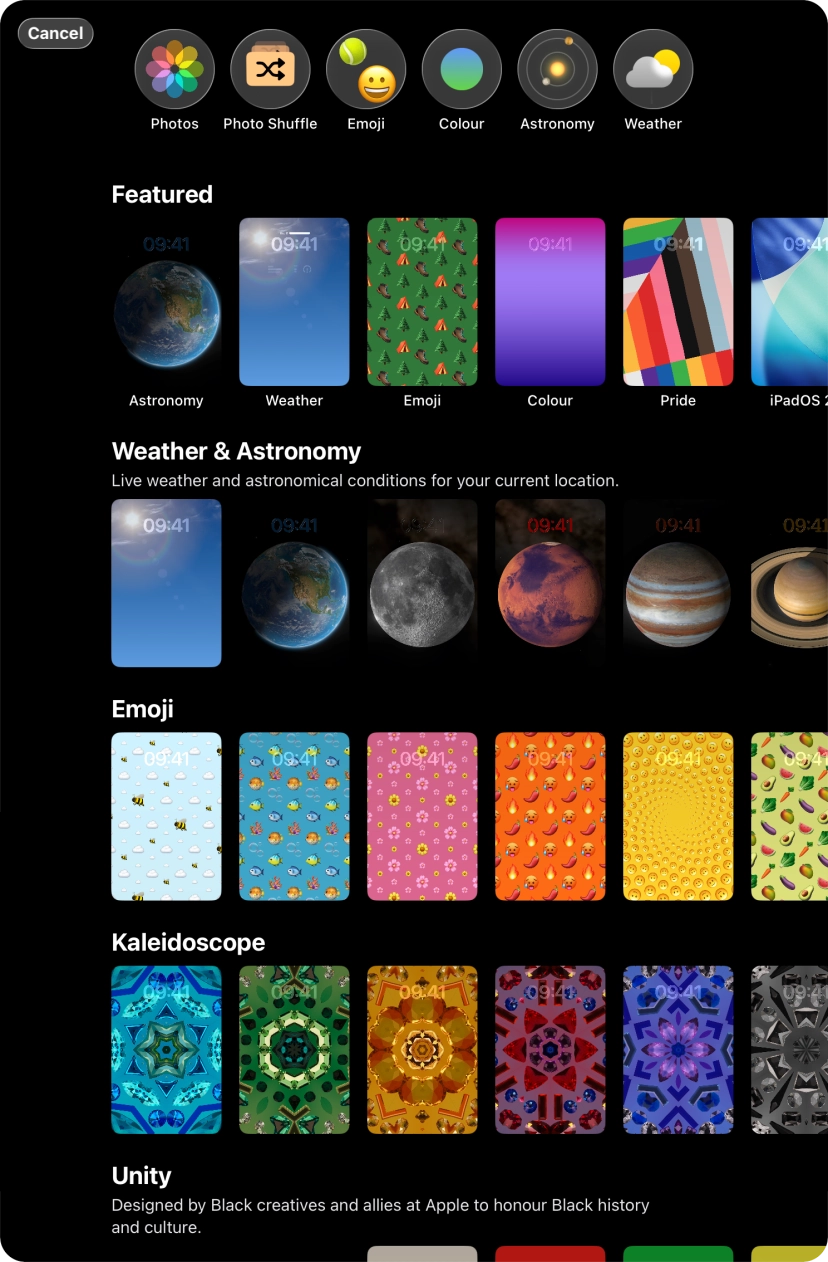Viewport: 828px width, 1262px height.
Task: Select the olive yellow Unity wallpaper
Action: (790, 1254)
